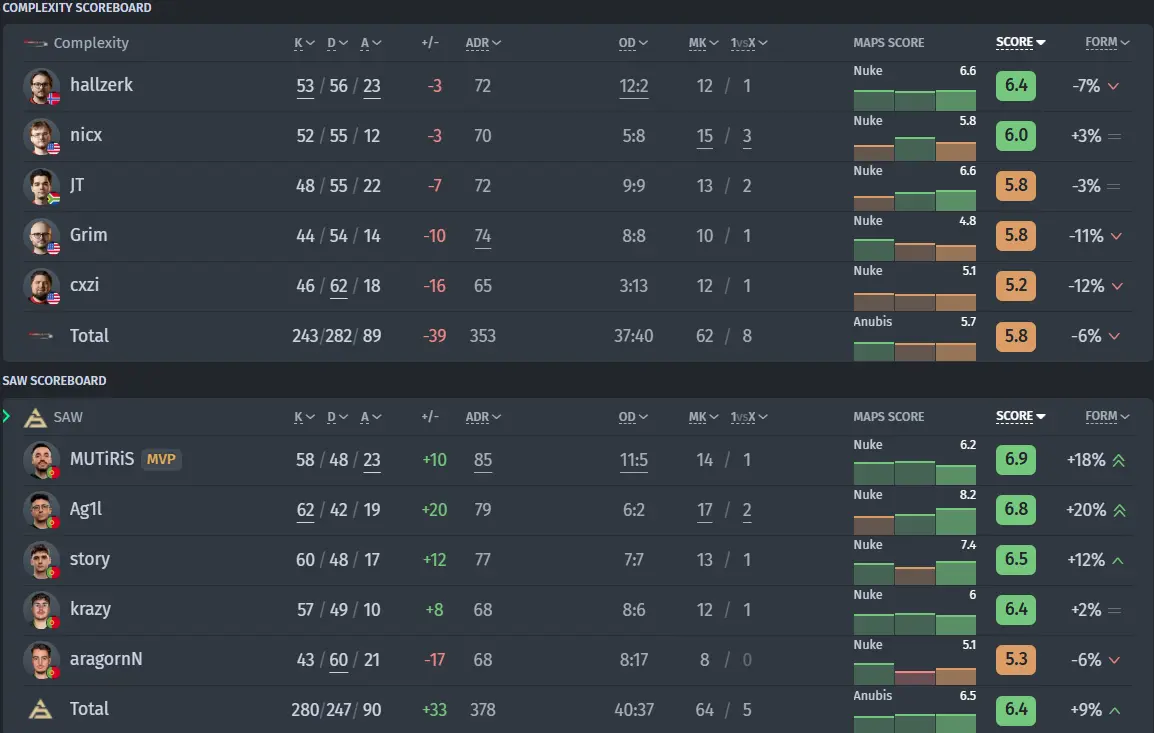Open hallzerk's player profile
Image resolution: width=1154 pixels, height=733 pixels.
[102, 85]
